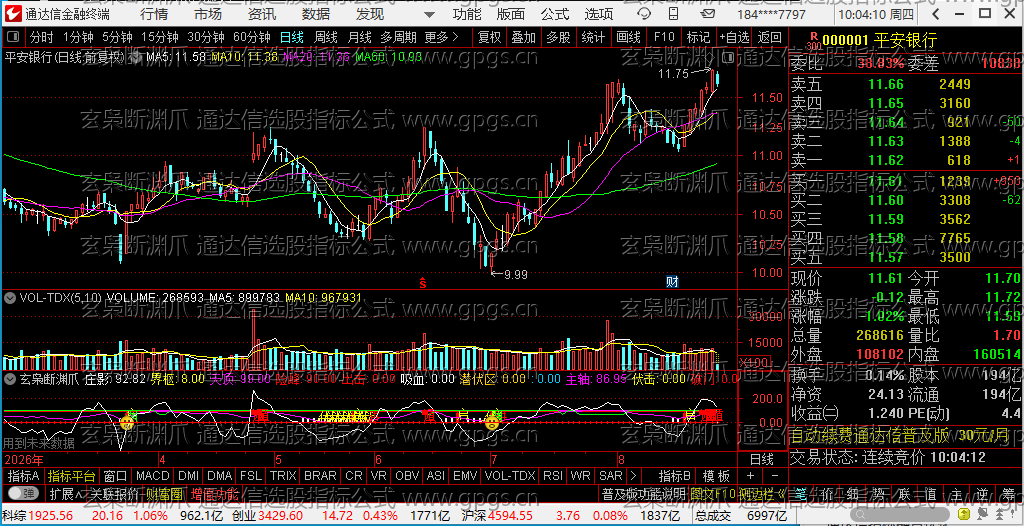1024x526 pixels.
Task: Select the MACD indicator tab
Action: click(153, 476)
